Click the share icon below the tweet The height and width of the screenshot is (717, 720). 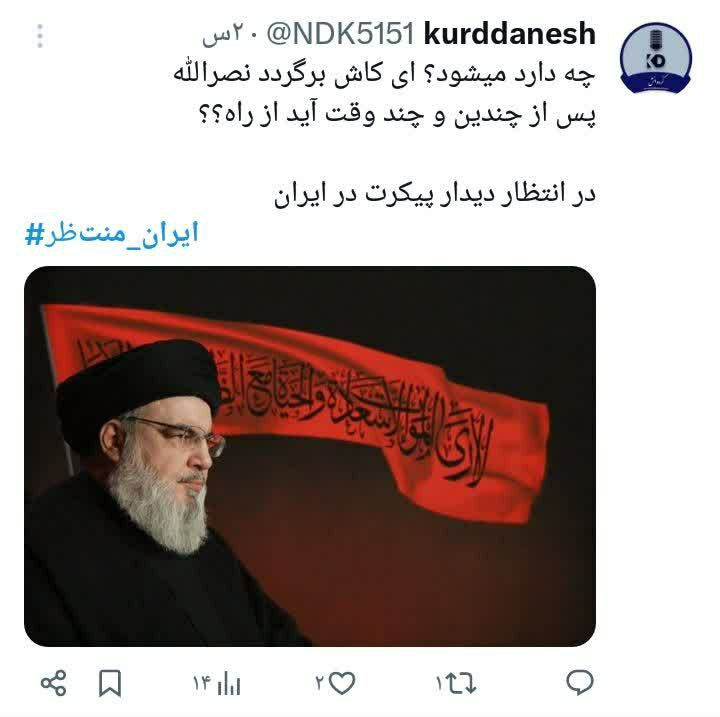coord(54,683)
